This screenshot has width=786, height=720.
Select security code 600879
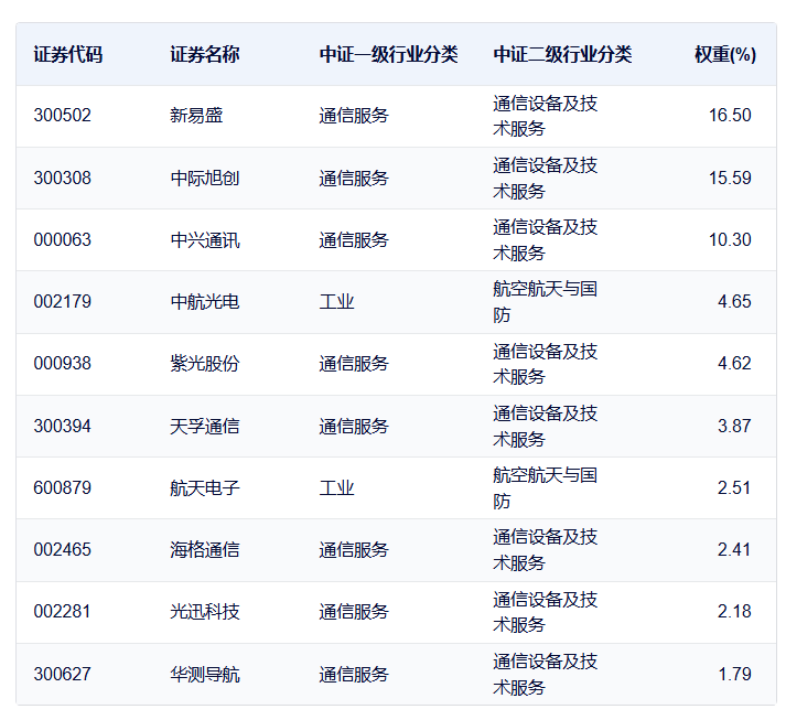point(62,488)
